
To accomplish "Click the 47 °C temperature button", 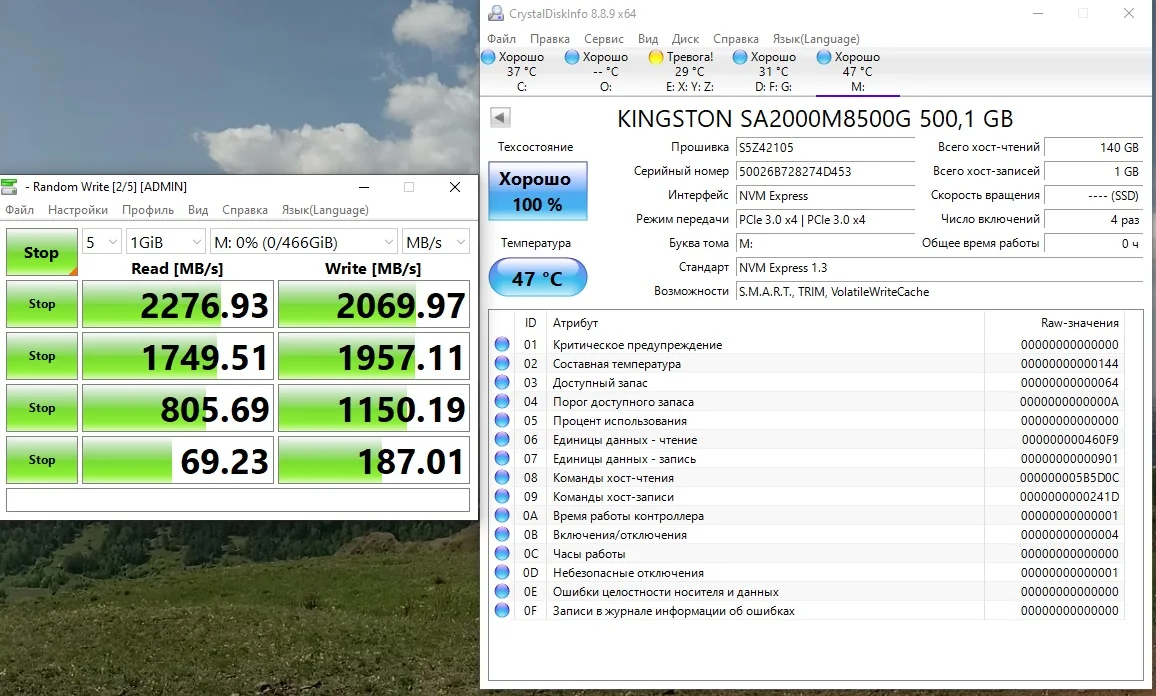I will (x=537, y=277).
